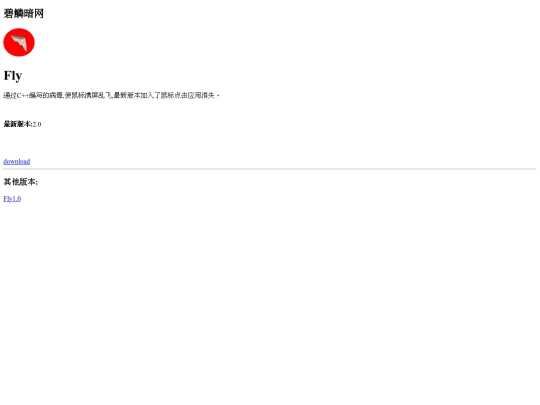Click the version number 2.0

click(x=37, y=124)
